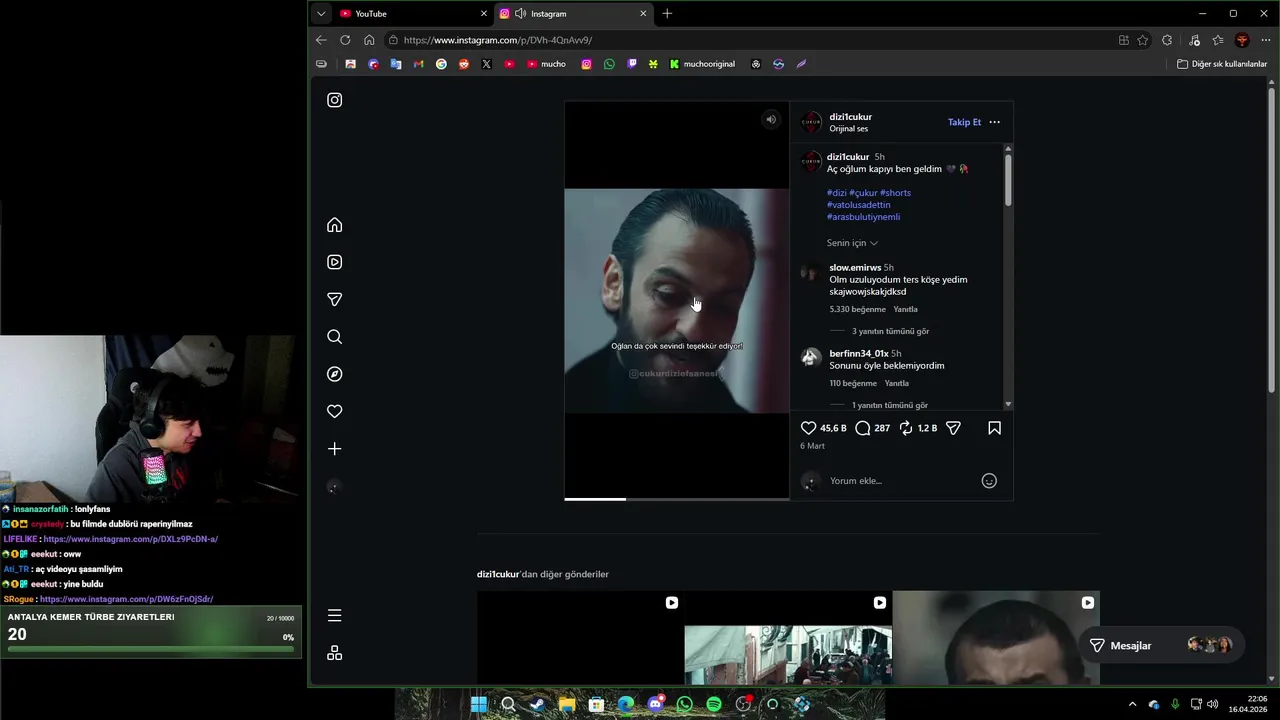
Task: Repost using the 1,2 B repost icon
Action: [x=906, y=428]
